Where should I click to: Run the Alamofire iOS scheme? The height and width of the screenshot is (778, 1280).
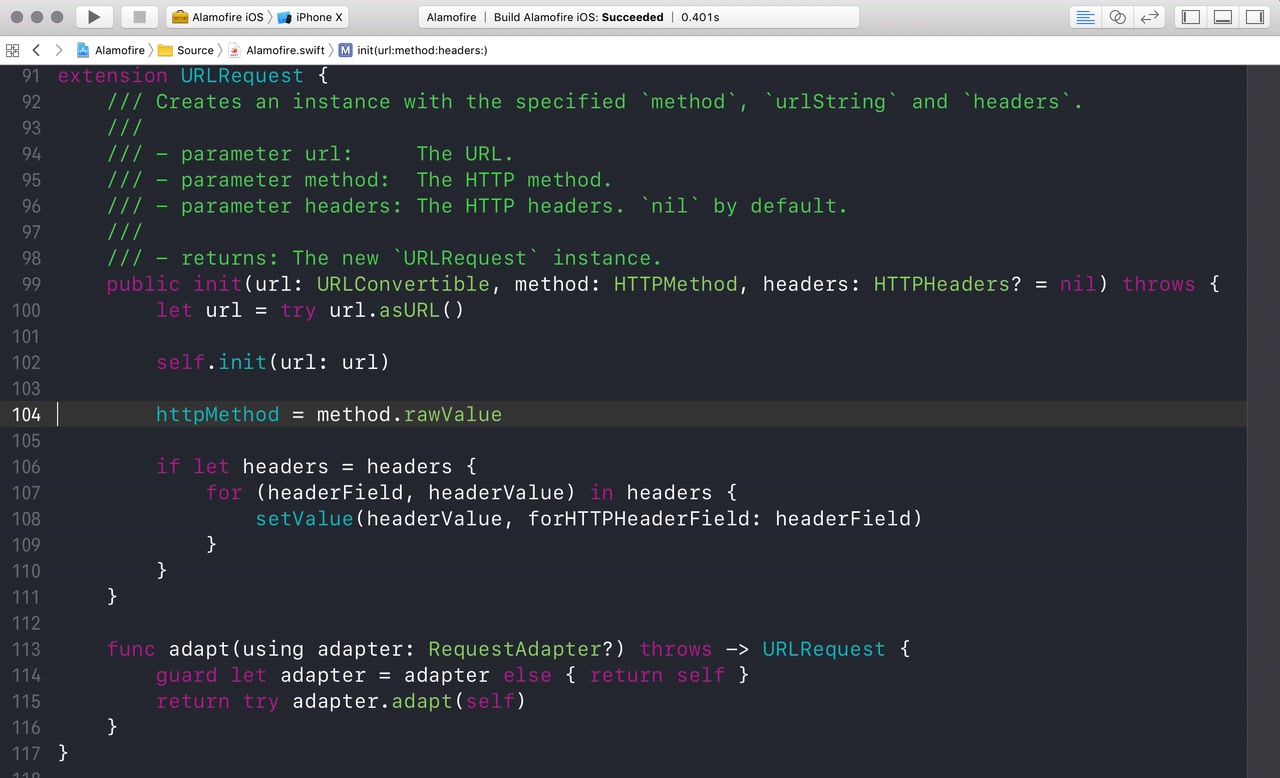[x=93, y=16]
